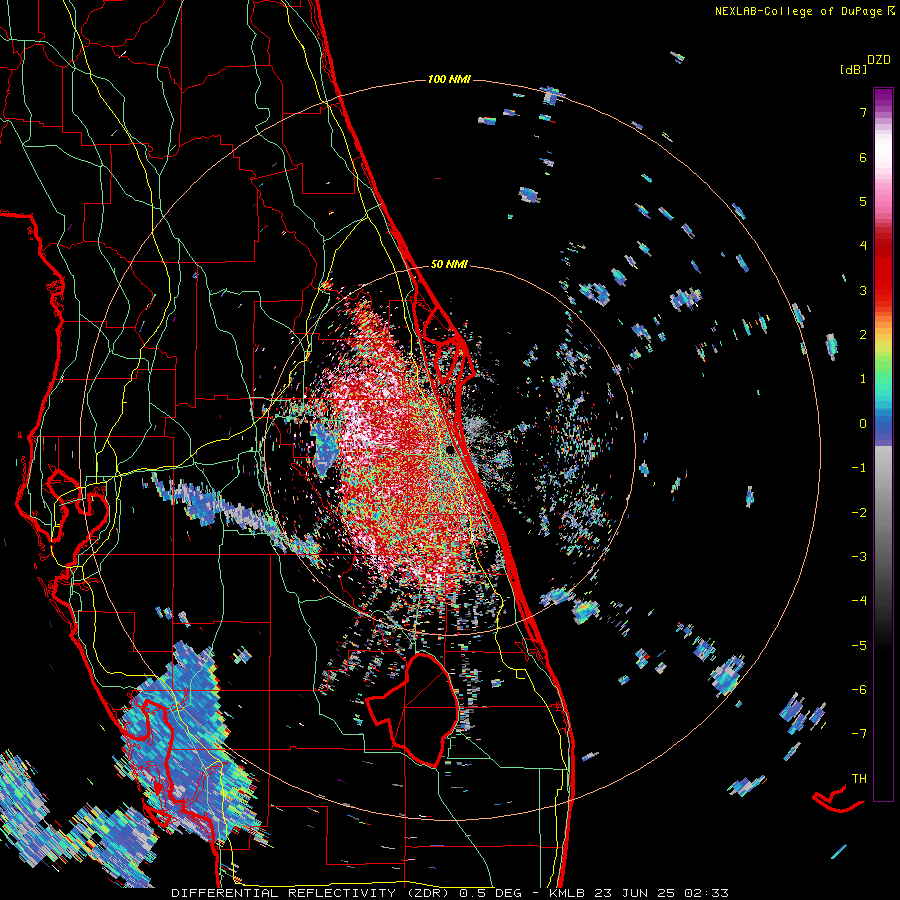Click the 6 dB tick label on the scale
Viewport: 900px width, 900px height.
click(863, 157)
